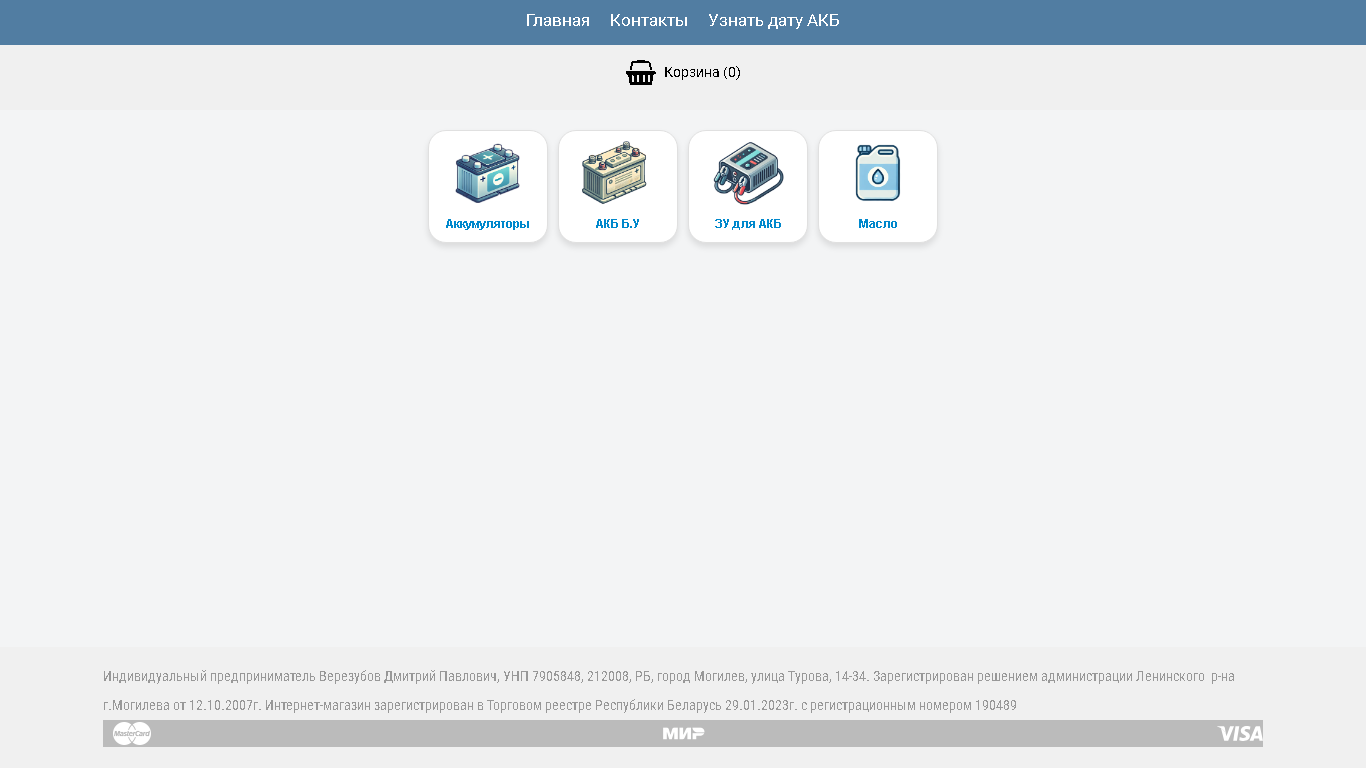Image resolution: width=1366 pixels, height=768 pixels.
Task: Go to the Контакты page
Action: tap(649, 20)
